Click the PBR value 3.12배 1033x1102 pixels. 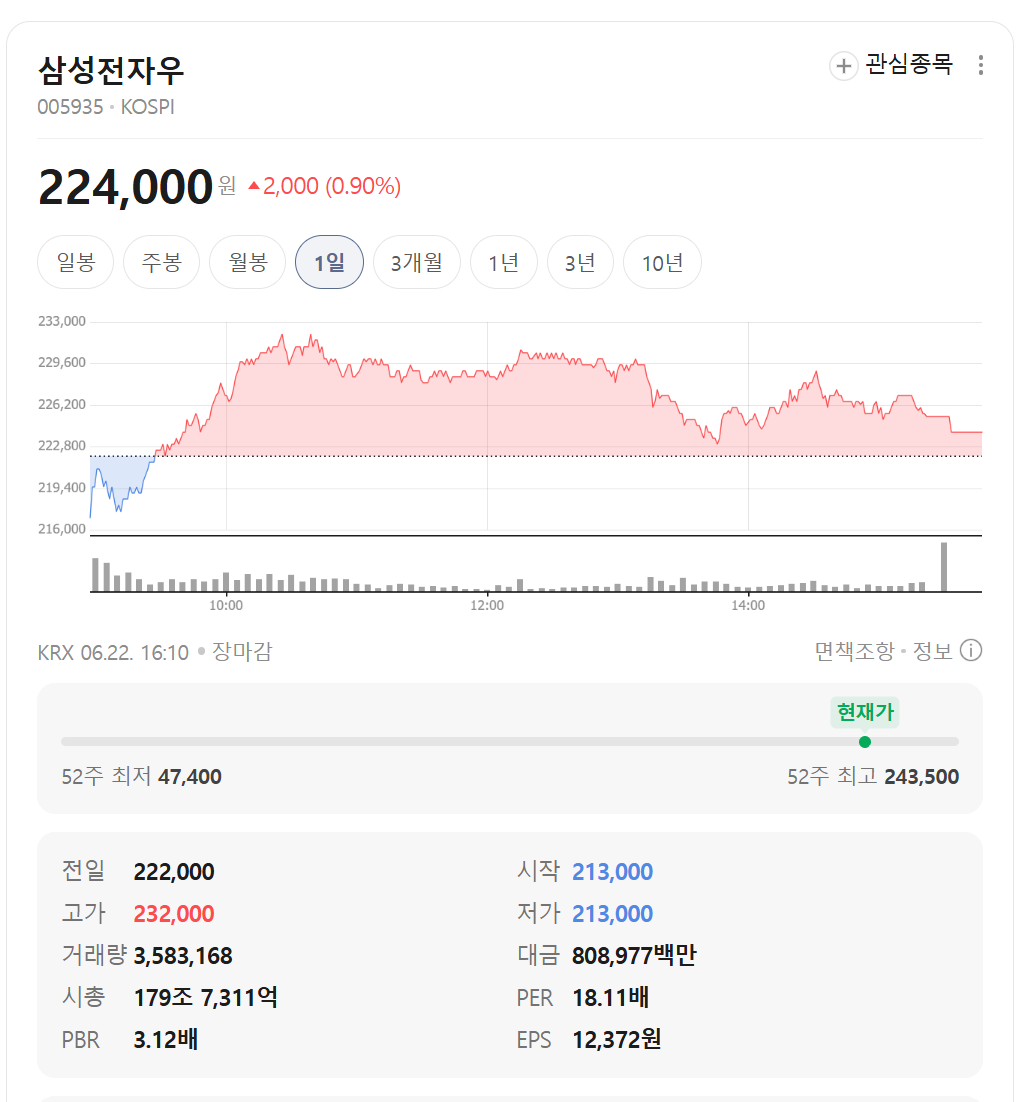[x=166, y=1039]
